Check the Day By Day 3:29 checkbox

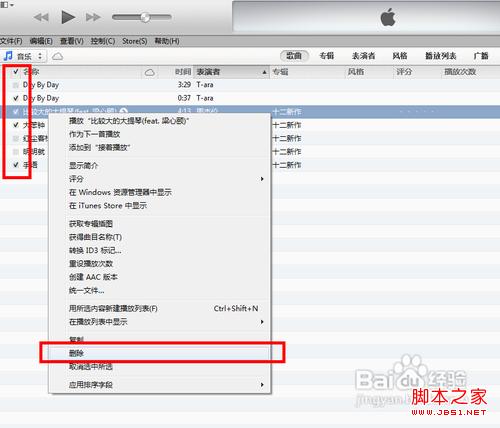(15, 85)
